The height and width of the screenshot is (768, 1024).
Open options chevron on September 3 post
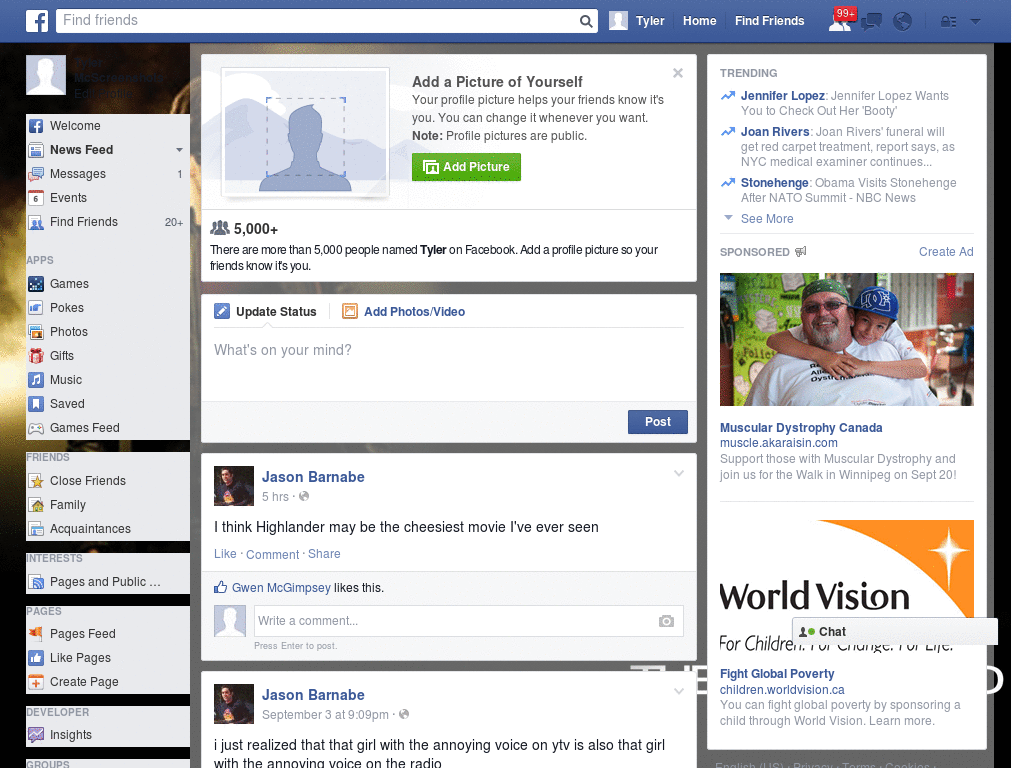pyautogui.click(x=679, y=691)
